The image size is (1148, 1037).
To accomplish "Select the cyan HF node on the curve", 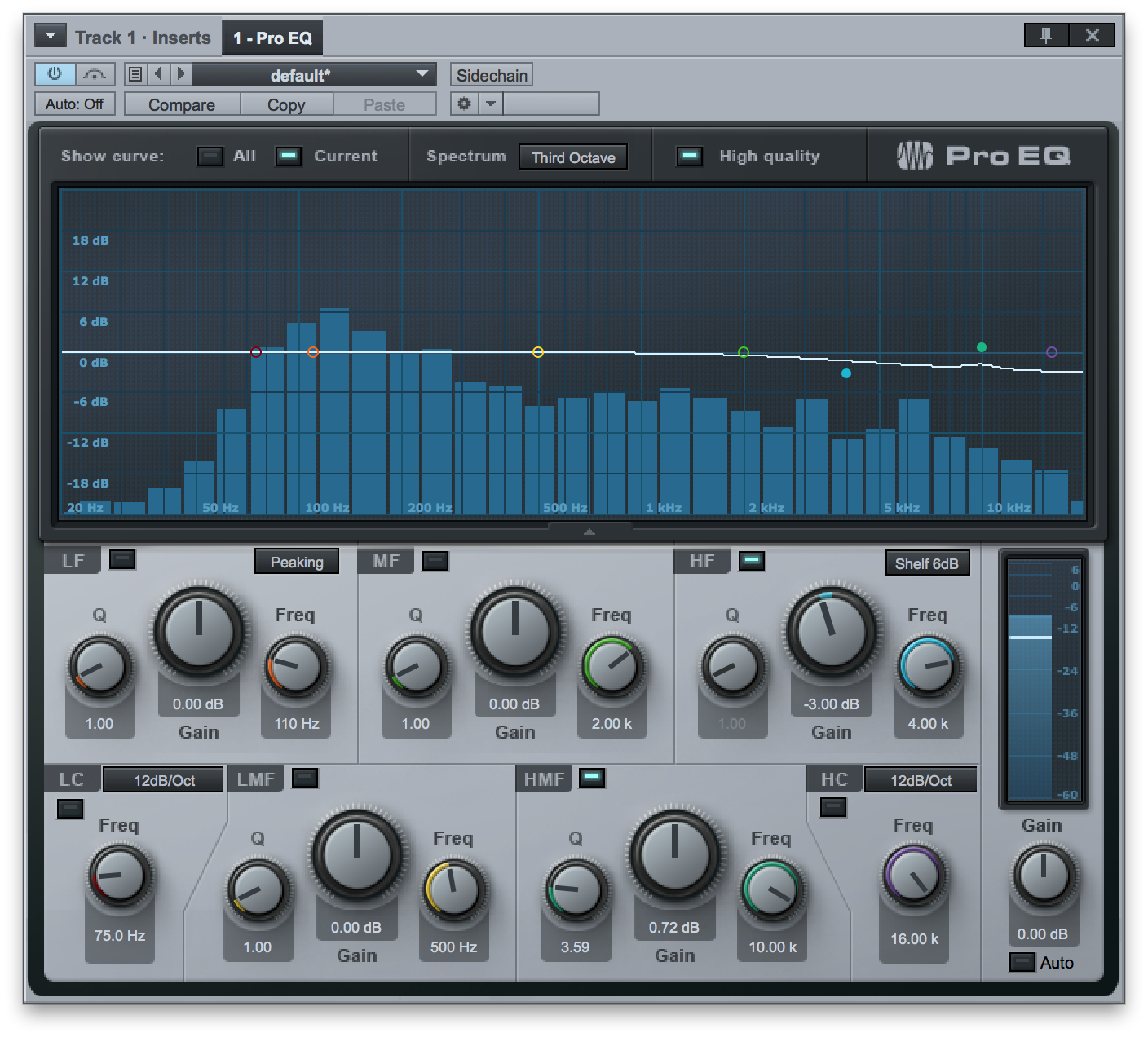I will pos(846,373).
